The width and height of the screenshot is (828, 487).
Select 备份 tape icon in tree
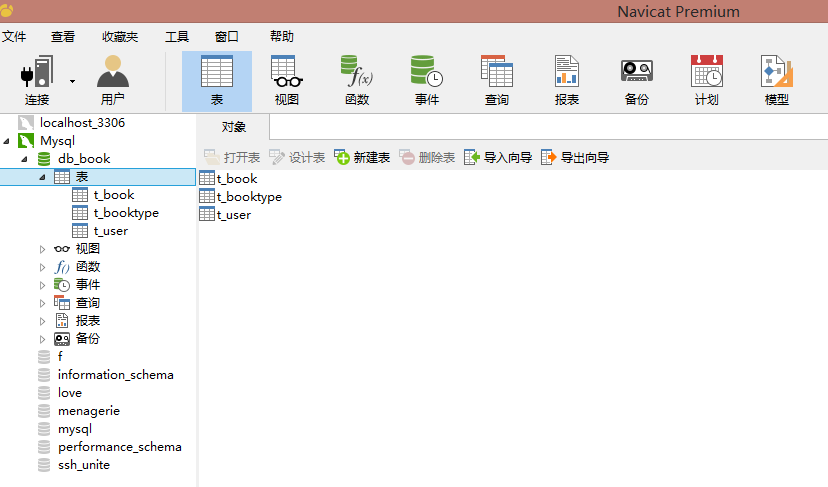pos(62,339)
